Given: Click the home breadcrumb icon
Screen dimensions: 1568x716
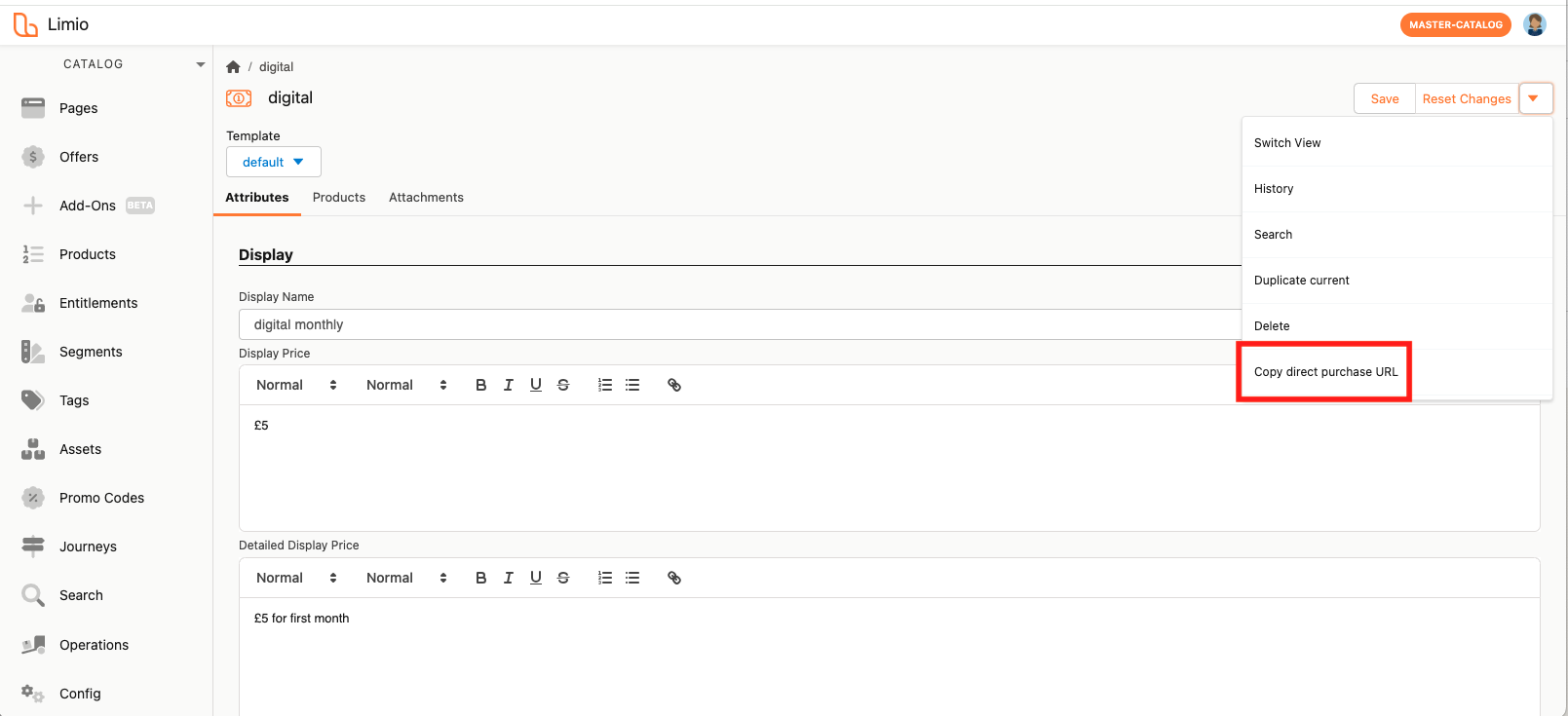Looking at the screenshot, I should [233, 67].
